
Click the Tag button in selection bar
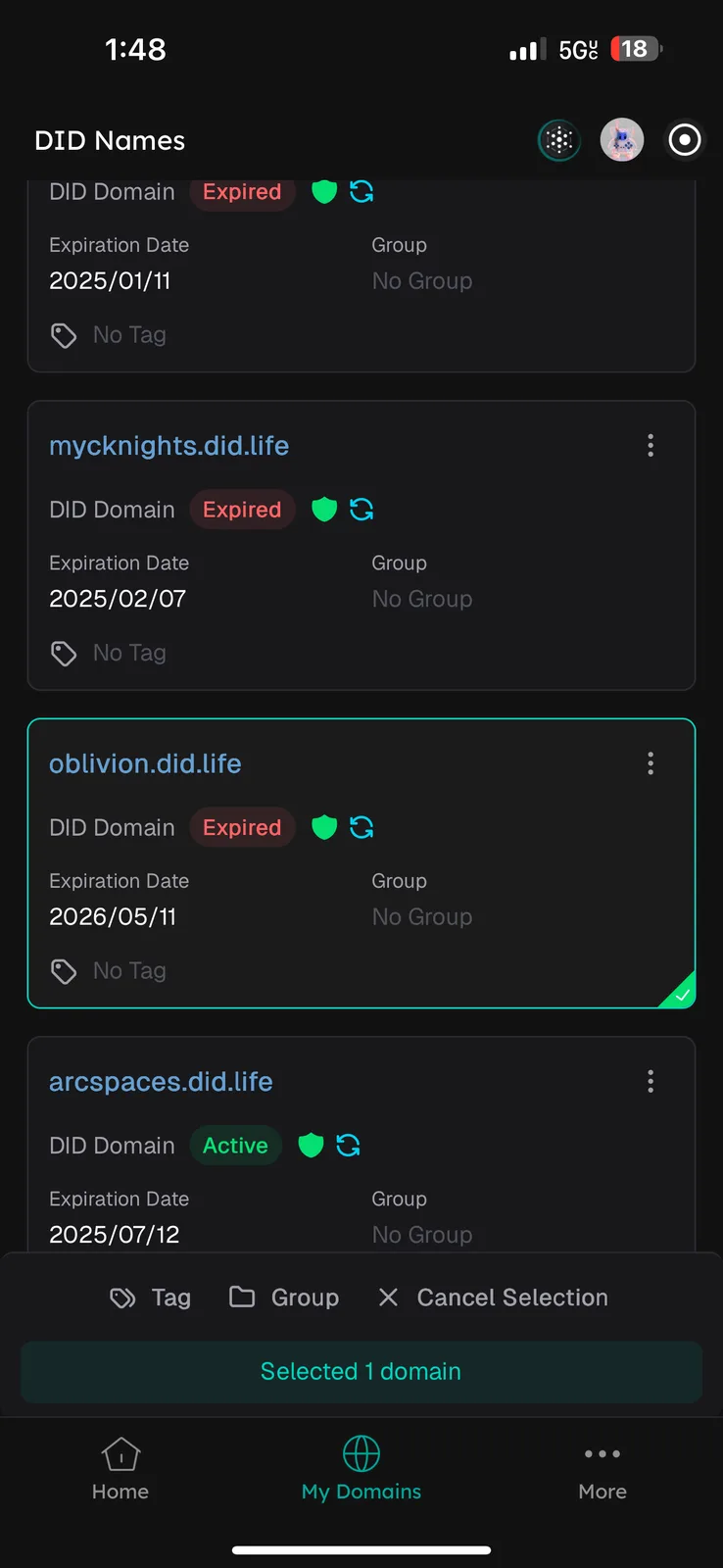pyautogui.click(x=151, y=1298)
